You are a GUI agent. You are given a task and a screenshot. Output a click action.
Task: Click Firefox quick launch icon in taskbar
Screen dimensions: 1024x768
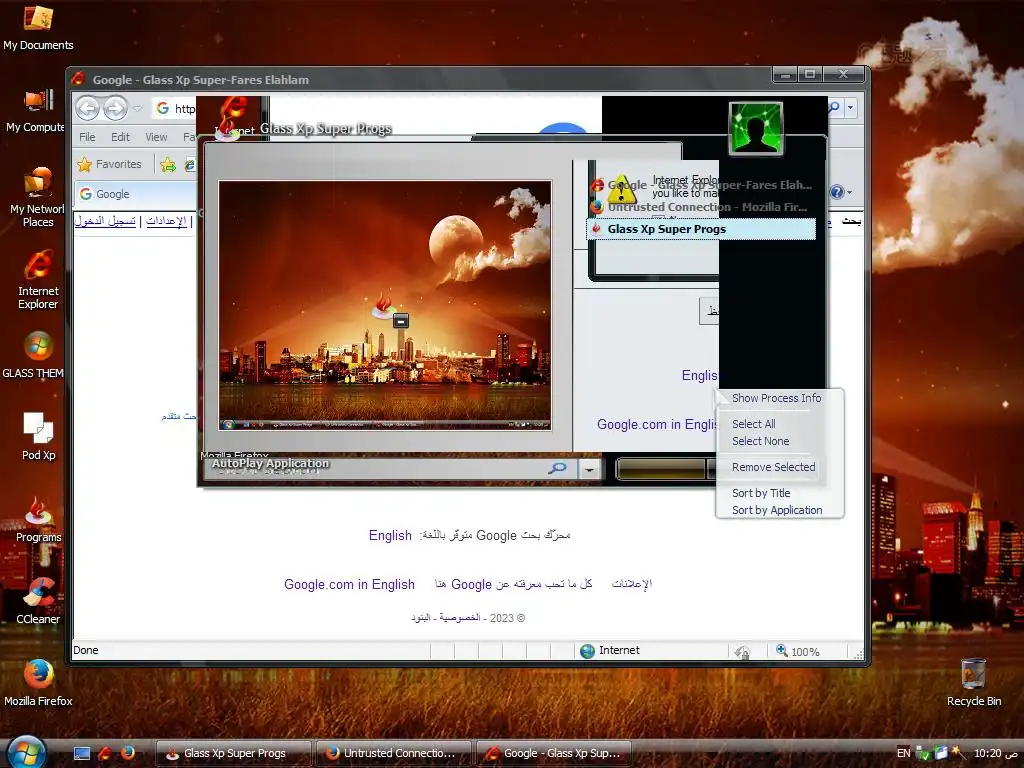[128, 752]
